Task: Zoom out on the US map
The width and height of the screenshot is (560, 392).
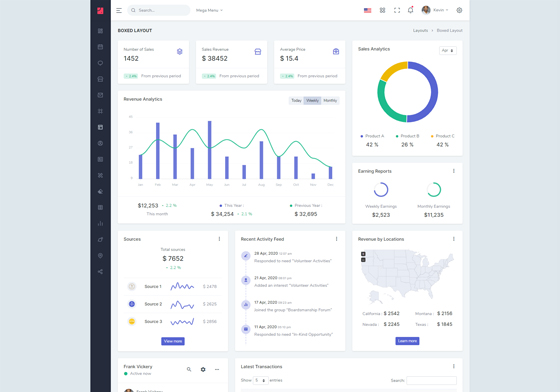Action: pos(363,260)
